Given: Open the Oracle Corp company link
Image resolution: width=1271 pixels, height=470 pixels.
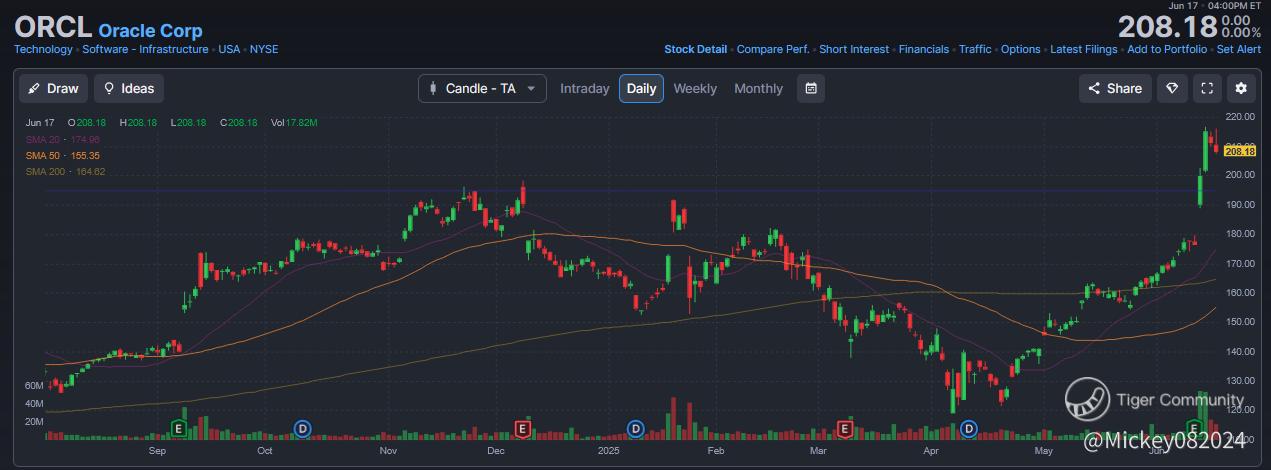Looking at the screenshot, I should 150,31.
